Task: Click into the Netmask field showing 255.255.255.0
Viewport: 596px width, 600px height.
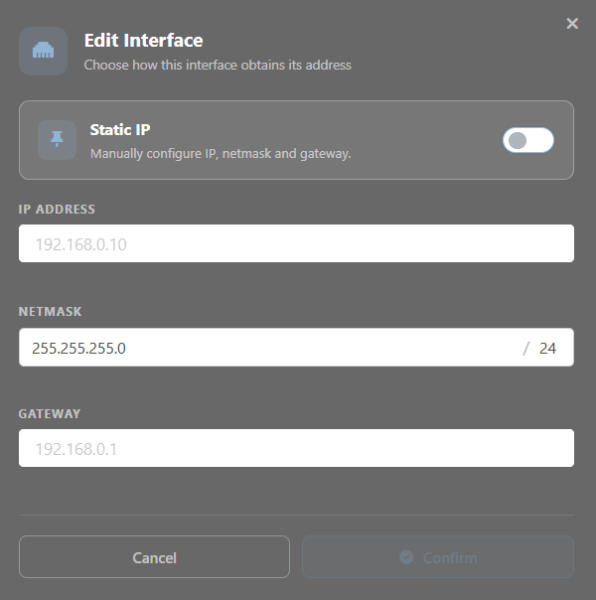Action: tap(296, 347)
